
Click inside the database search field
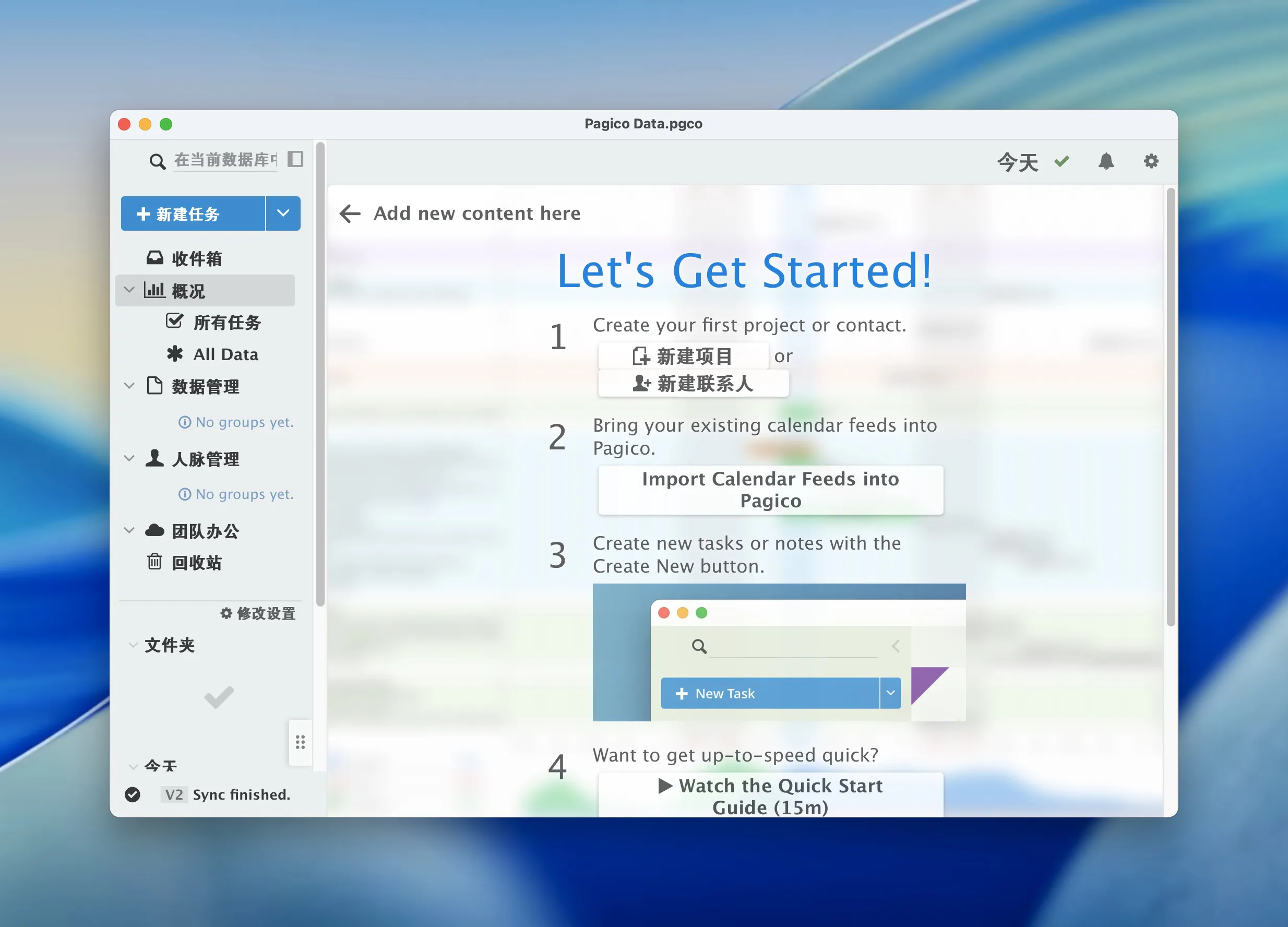(x=224, y=160)
